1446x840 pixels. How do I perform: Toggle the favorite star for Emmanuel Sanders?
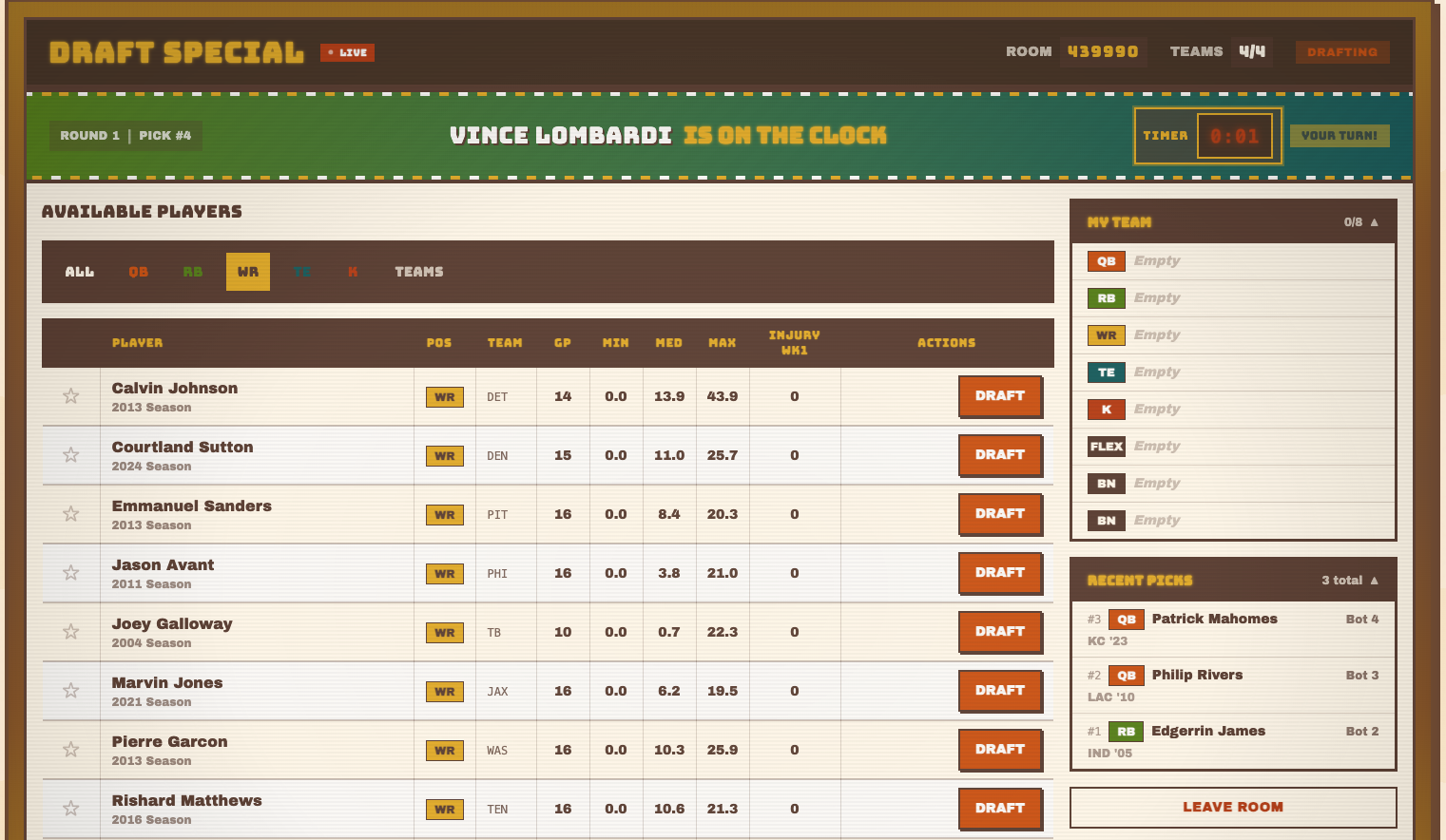coord(70,514)
